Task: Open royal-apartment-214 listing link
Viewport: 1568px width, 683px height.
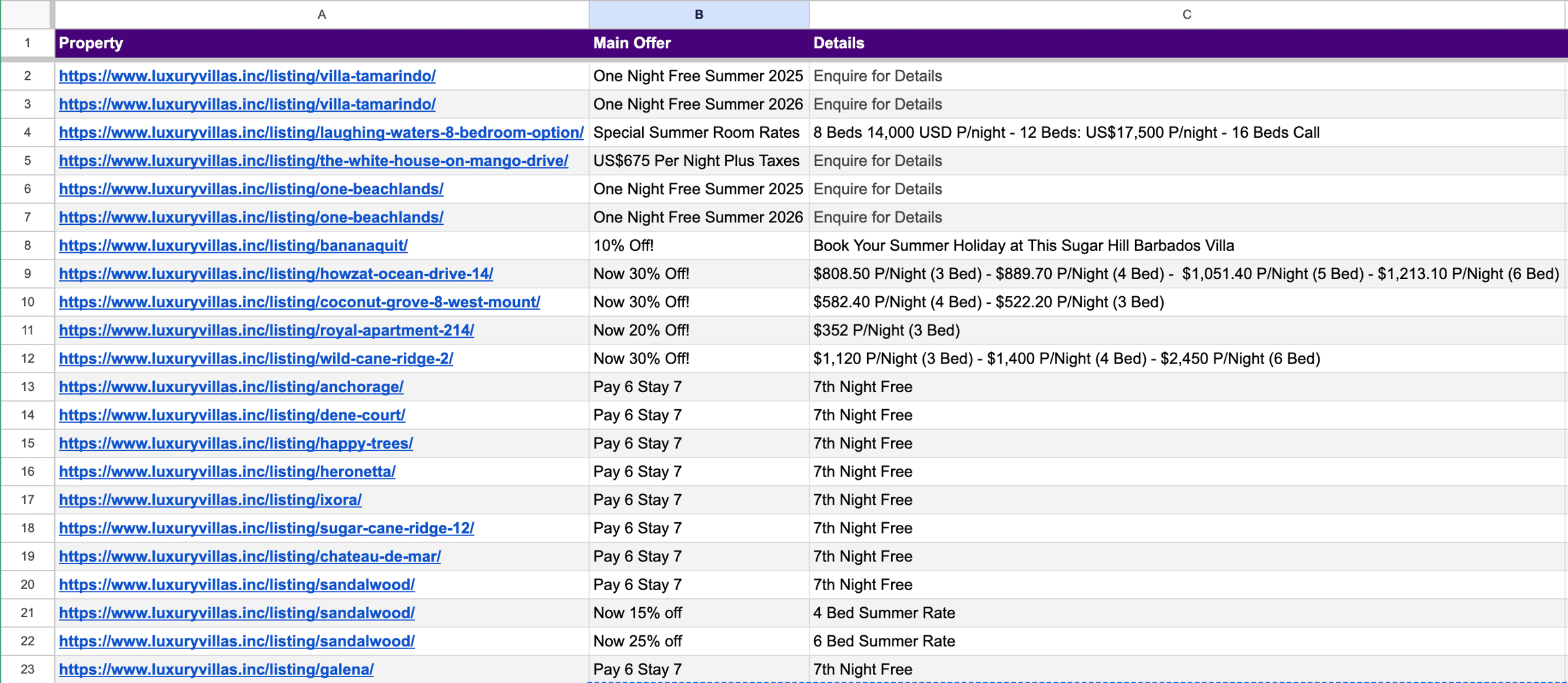Action: (267, 330)
